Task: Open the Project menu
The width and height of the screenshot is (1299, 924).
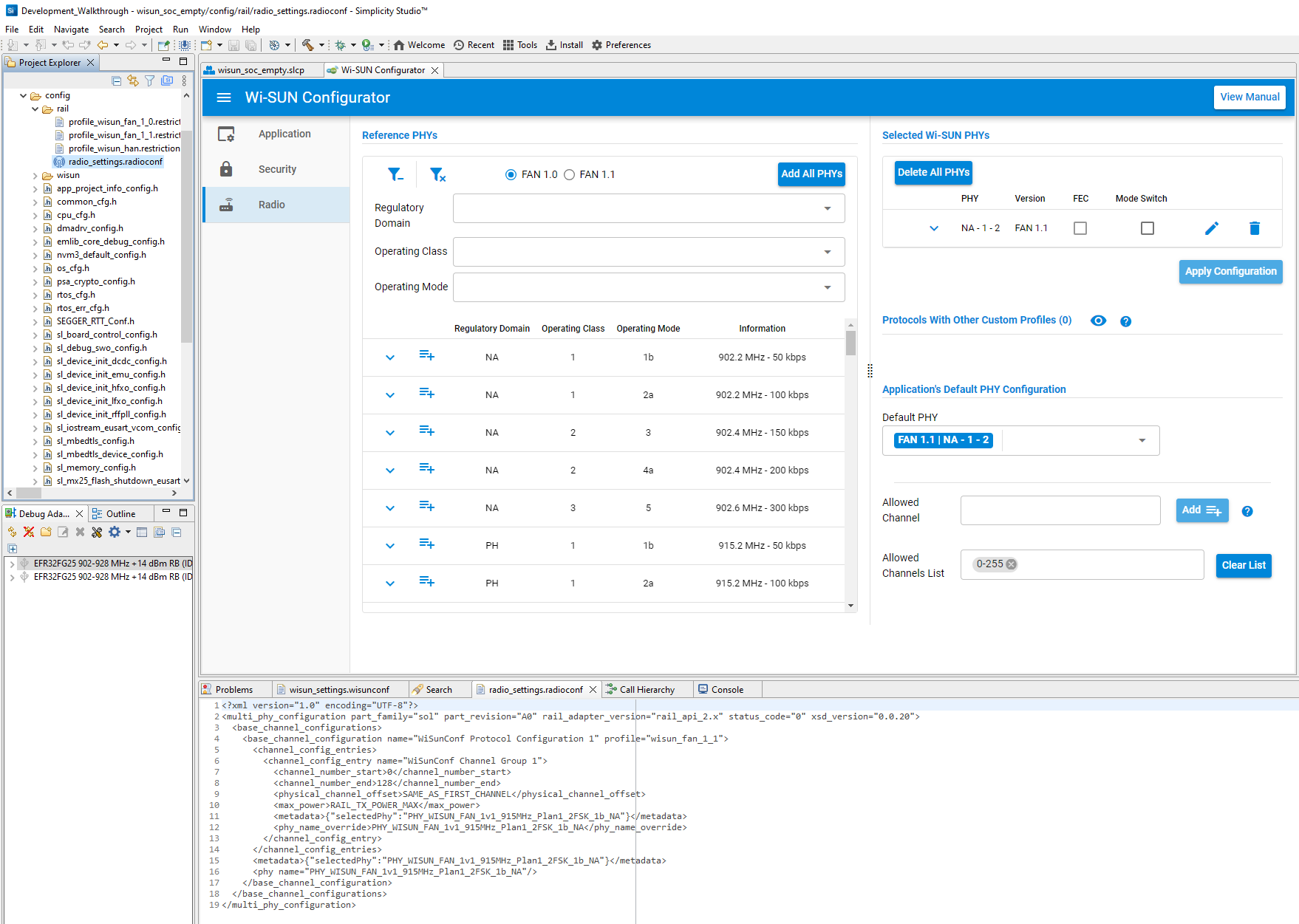Action: (x=149, y=30)
